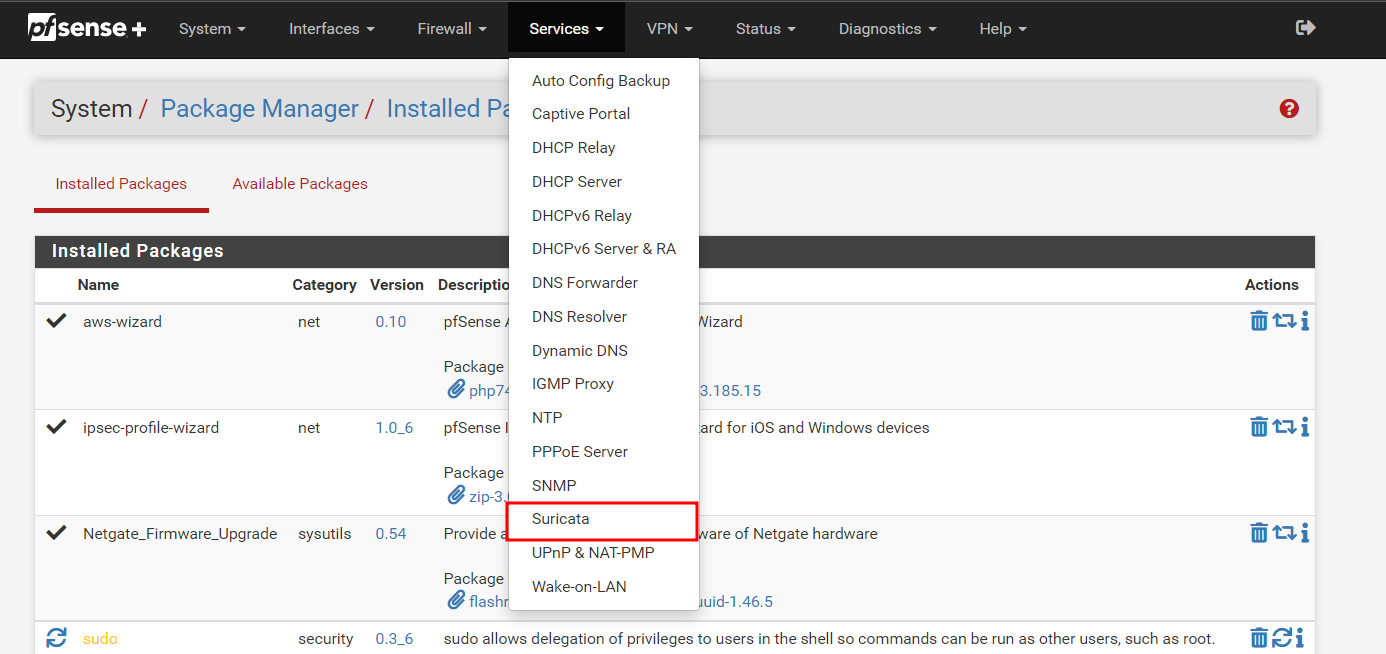Open the Diagnostics dropdown
The height and width of the screenshot is (654, 1386).
(x=888, y=29)
